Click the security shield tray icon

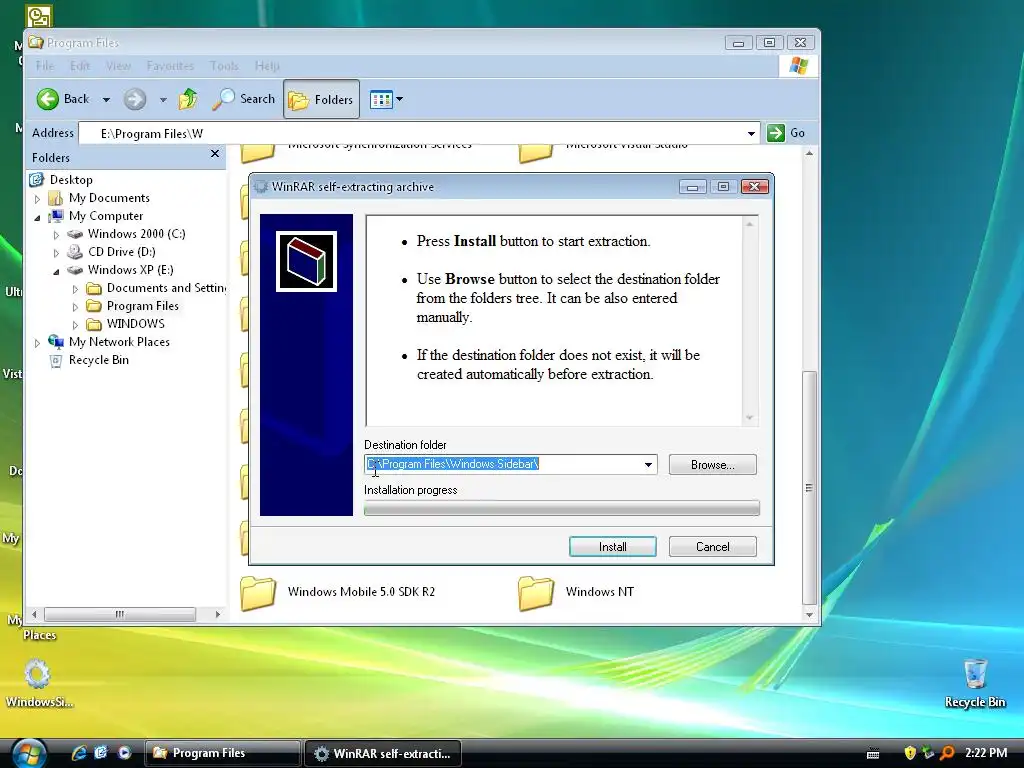tap(910, 753)
